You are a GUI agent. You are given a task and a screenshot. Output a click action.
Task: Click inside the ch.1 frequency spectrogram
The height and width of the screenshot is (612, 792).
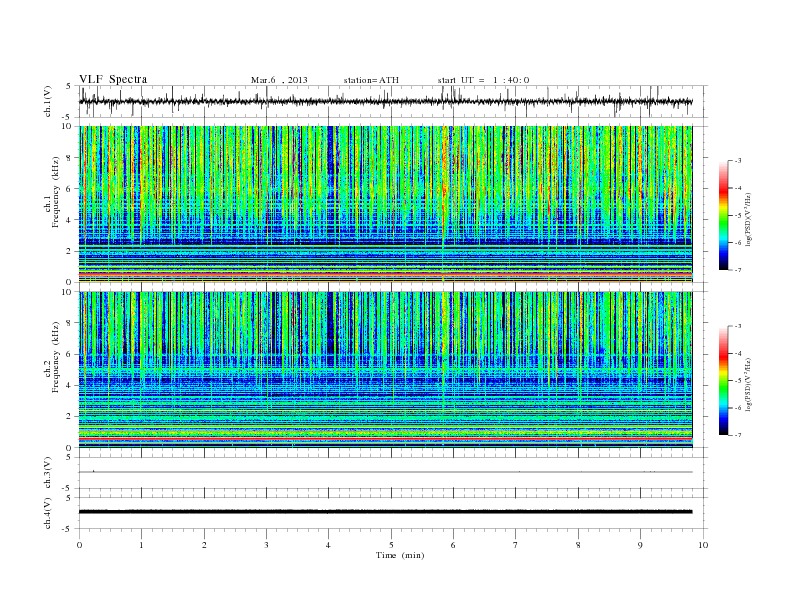coord(385,204)
